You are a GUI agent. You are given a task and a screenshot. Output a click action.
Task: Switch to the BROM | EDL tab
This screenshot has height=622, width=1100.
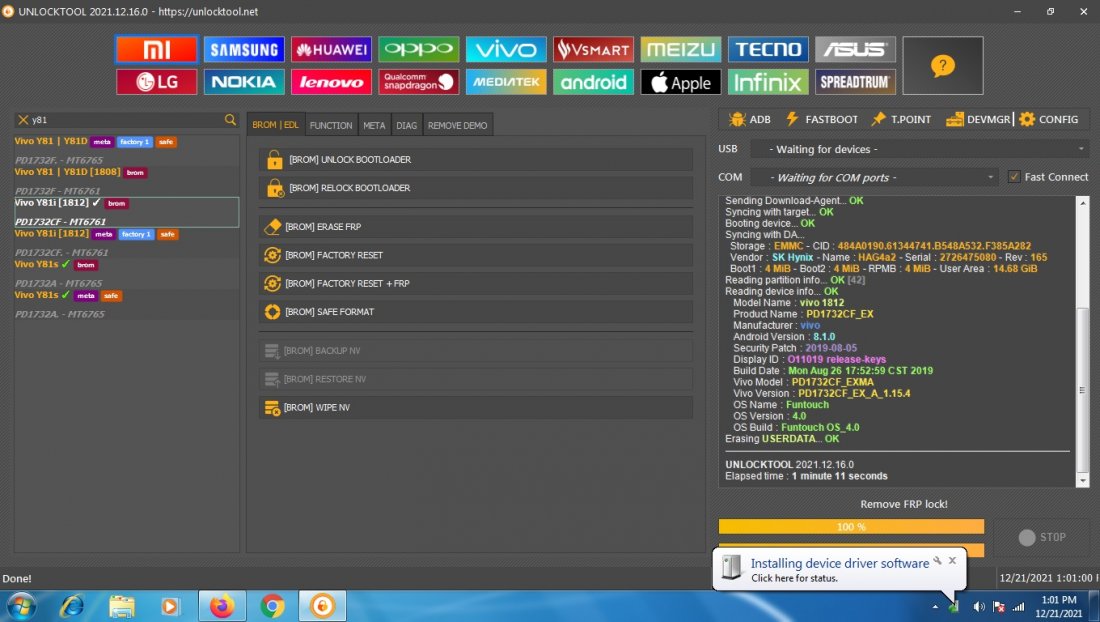tap(276, 125)
